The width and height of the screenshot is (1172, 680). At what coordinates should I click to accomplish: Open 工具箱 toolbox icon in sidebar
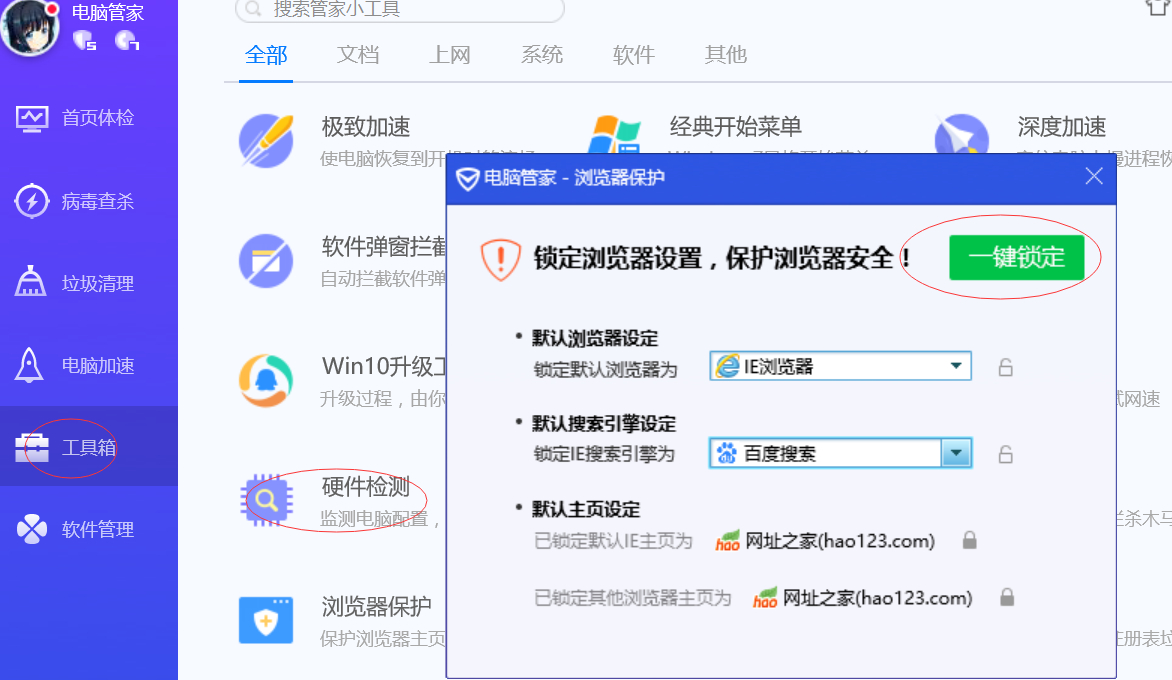(x=31, y=448)
